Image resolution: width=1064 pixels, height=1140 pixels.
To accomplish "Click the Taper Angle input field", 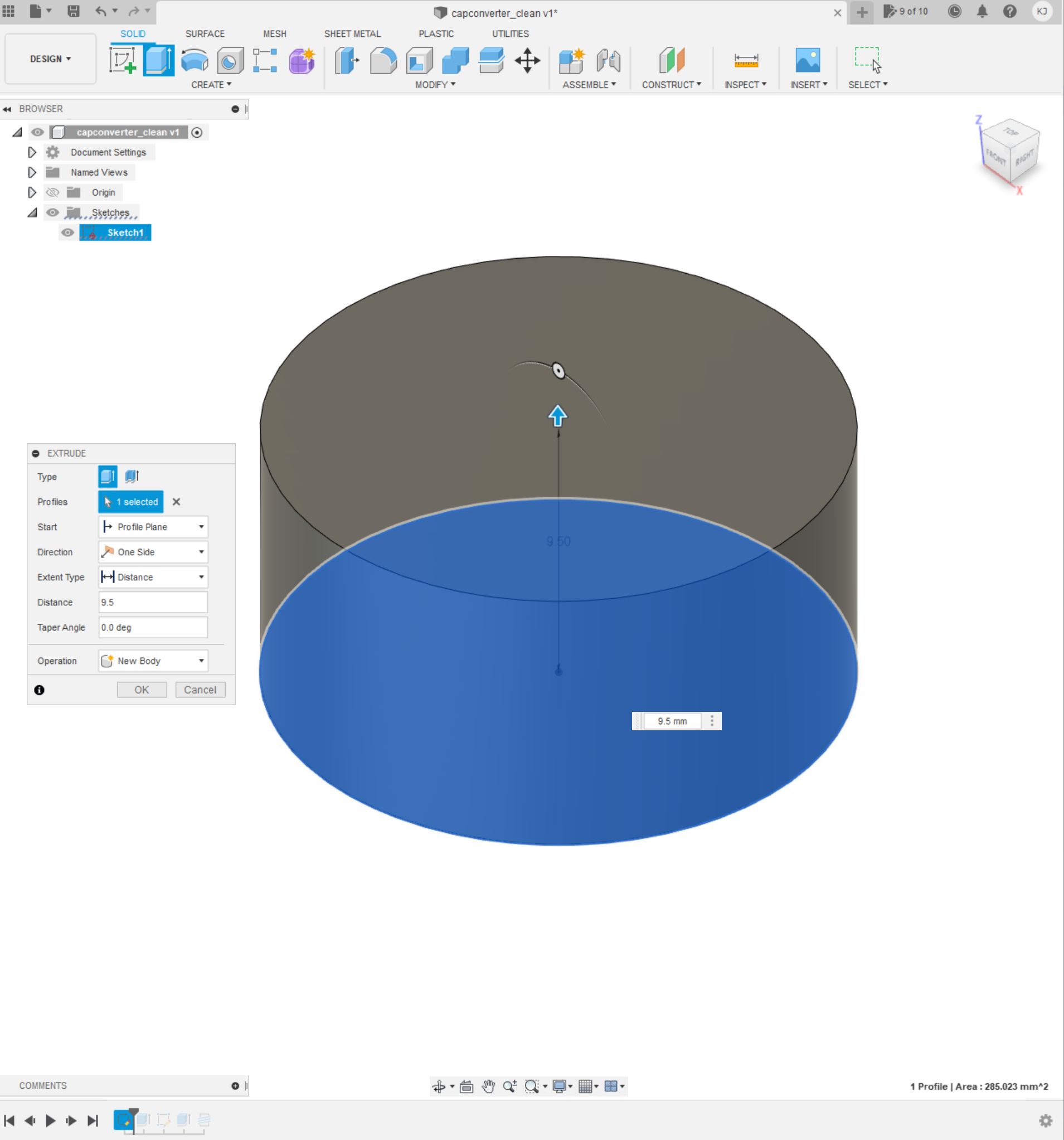I will (153, 628).
